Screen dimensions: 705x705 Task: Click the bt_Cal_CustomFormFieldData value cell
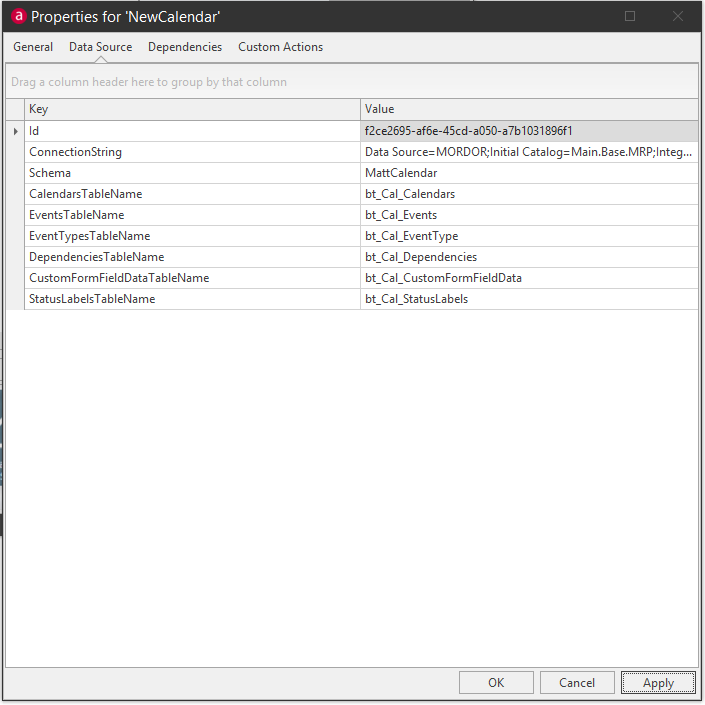click(529, 278)
